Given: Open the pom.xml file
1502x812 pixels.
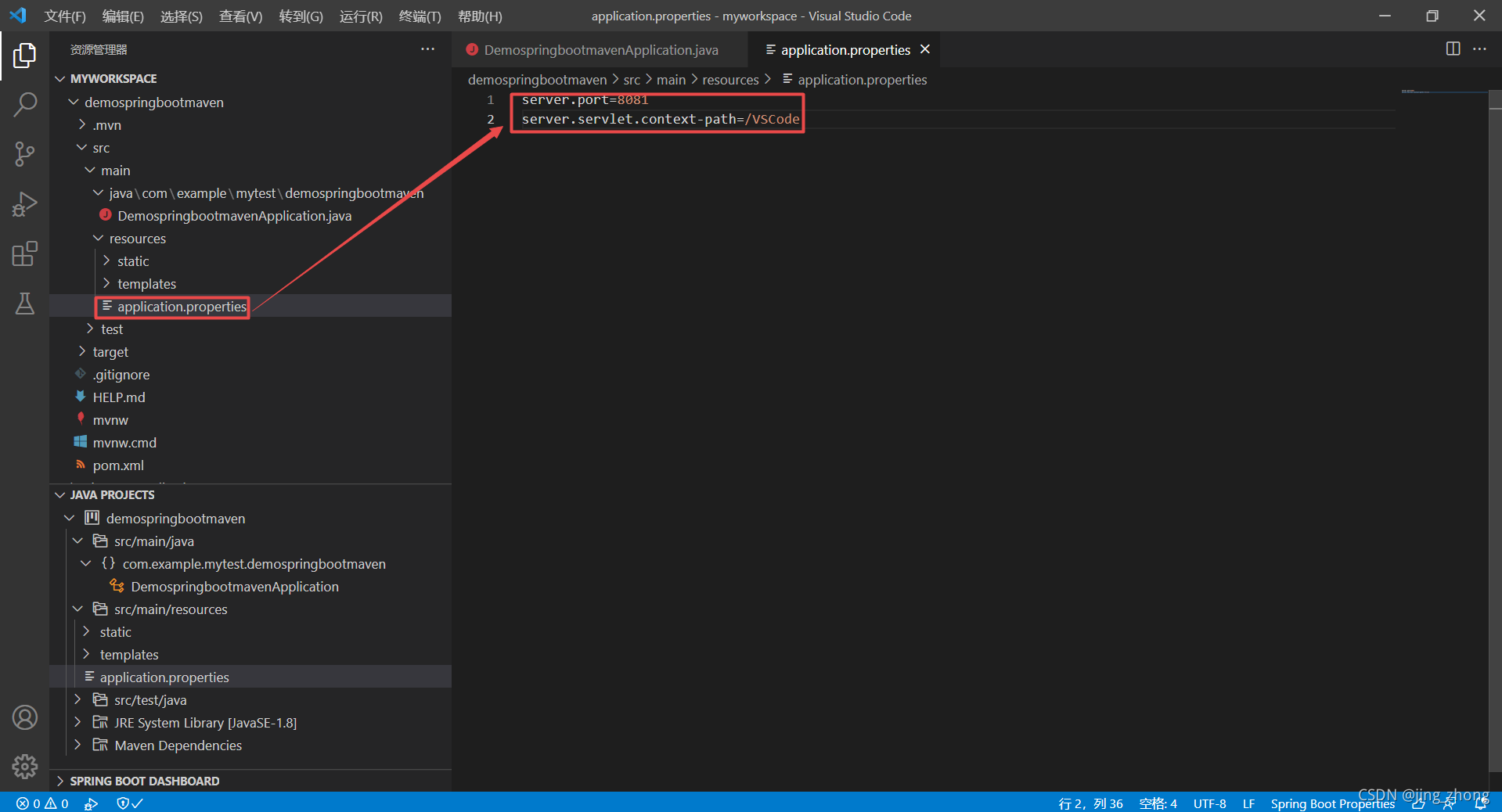Looking at the screenshot, I should [118, 465].
